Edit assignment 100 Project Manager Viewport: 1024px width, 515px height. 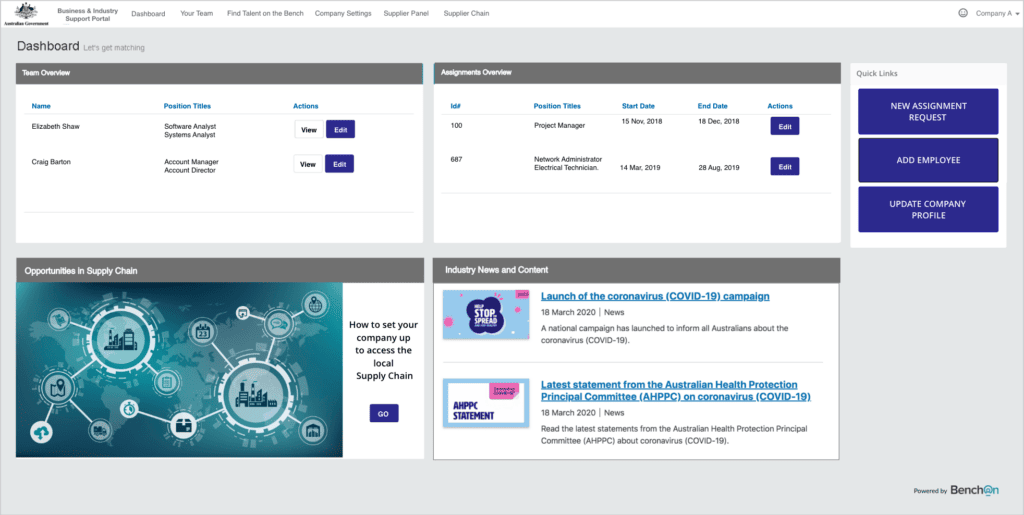coord(784,126)
